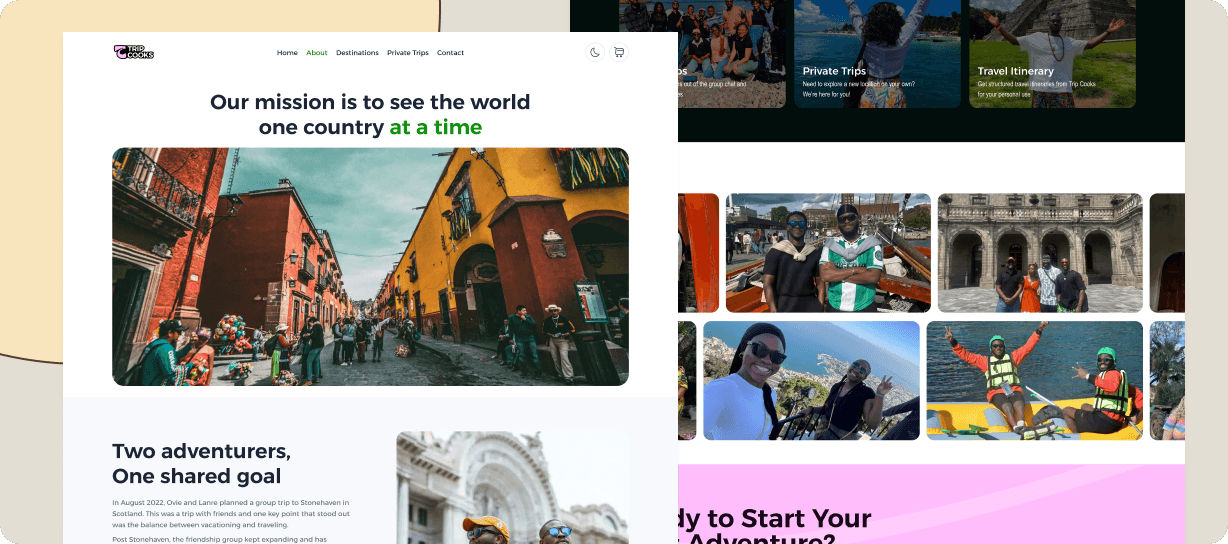1228x544 pixels.
Task: Click the Travel Itinerary card
Action: (1052, 54)
